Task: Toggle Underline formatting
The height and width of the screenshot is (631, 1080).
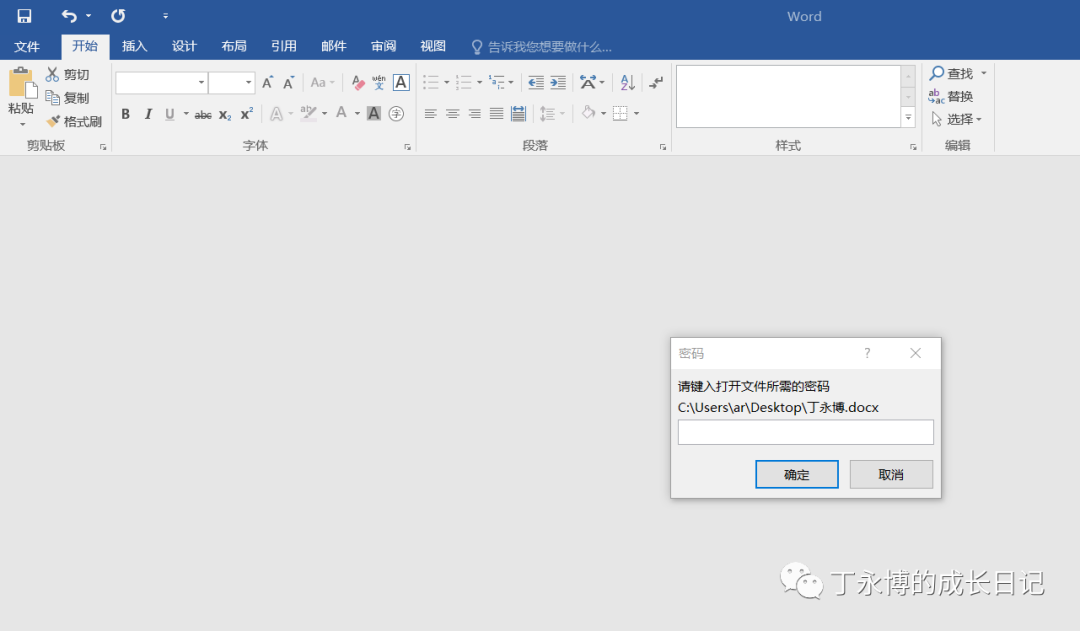Action: click(169, 114)
